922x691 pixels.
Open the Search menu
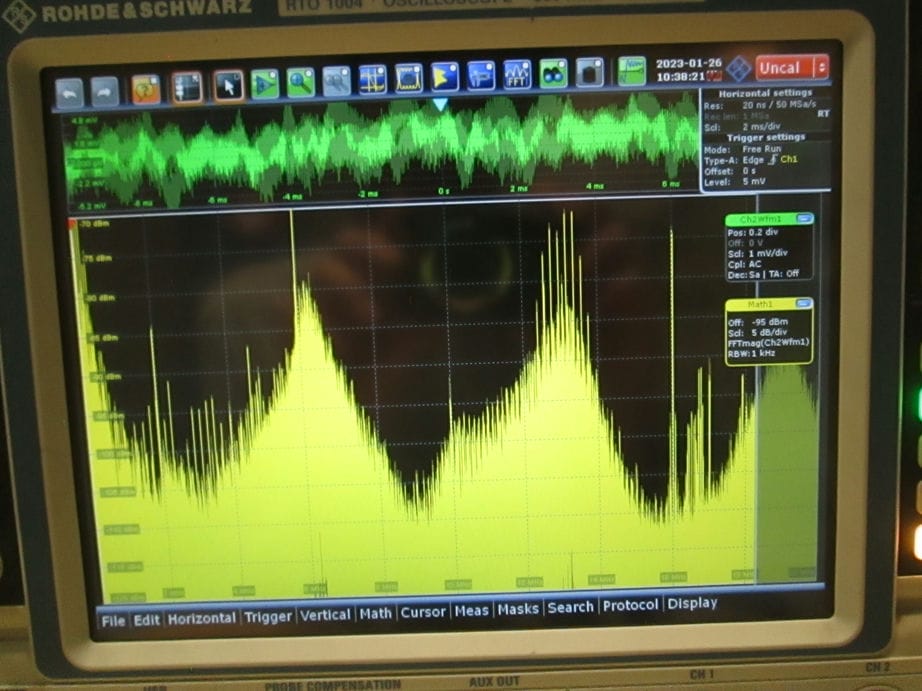tap(570, 607)
